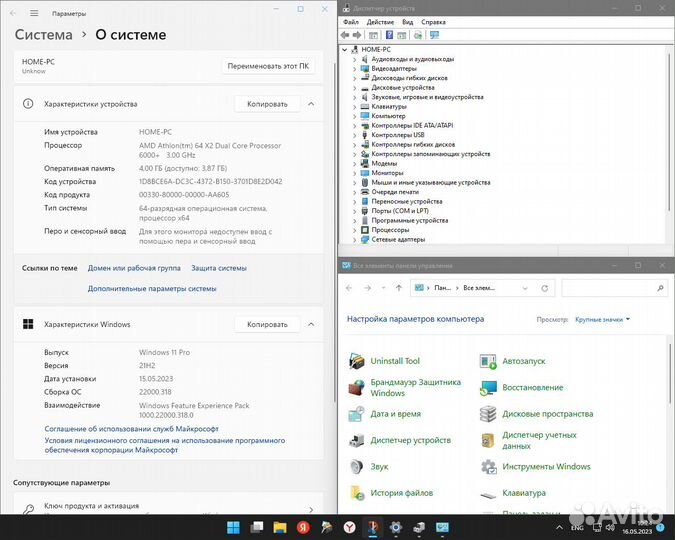Expand the Контроллеры USB node
675x540 pixels.
point(355,135)
